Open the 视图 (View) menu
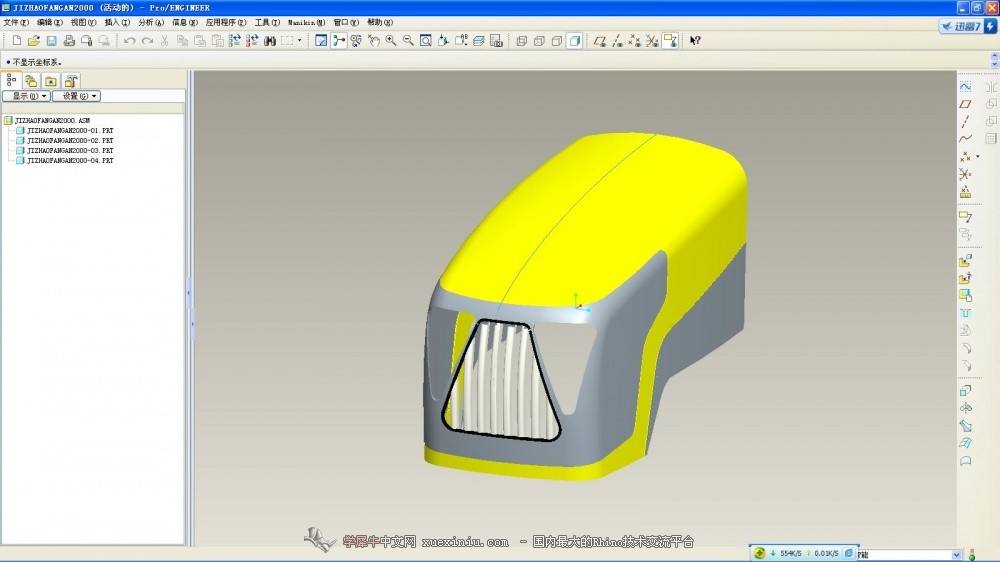Screen dimensions: 1000x562 tap(84, 22)
